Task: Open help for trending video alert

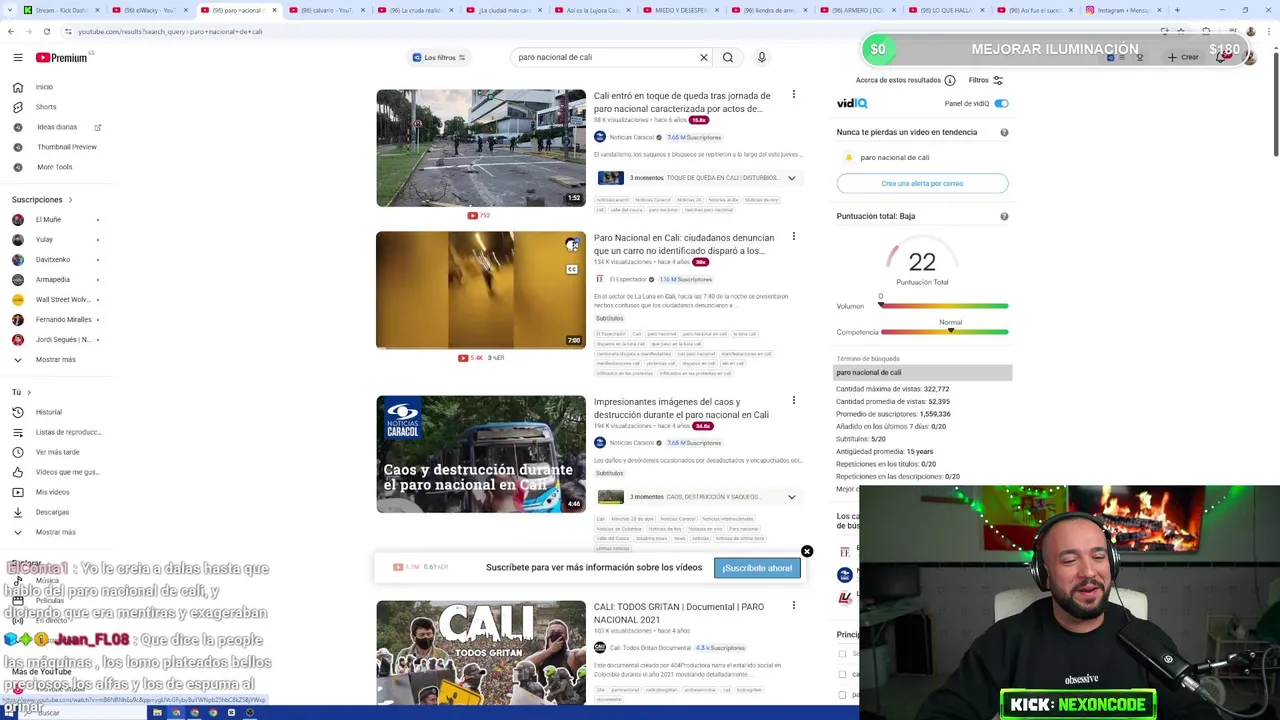Action: 1004,132
